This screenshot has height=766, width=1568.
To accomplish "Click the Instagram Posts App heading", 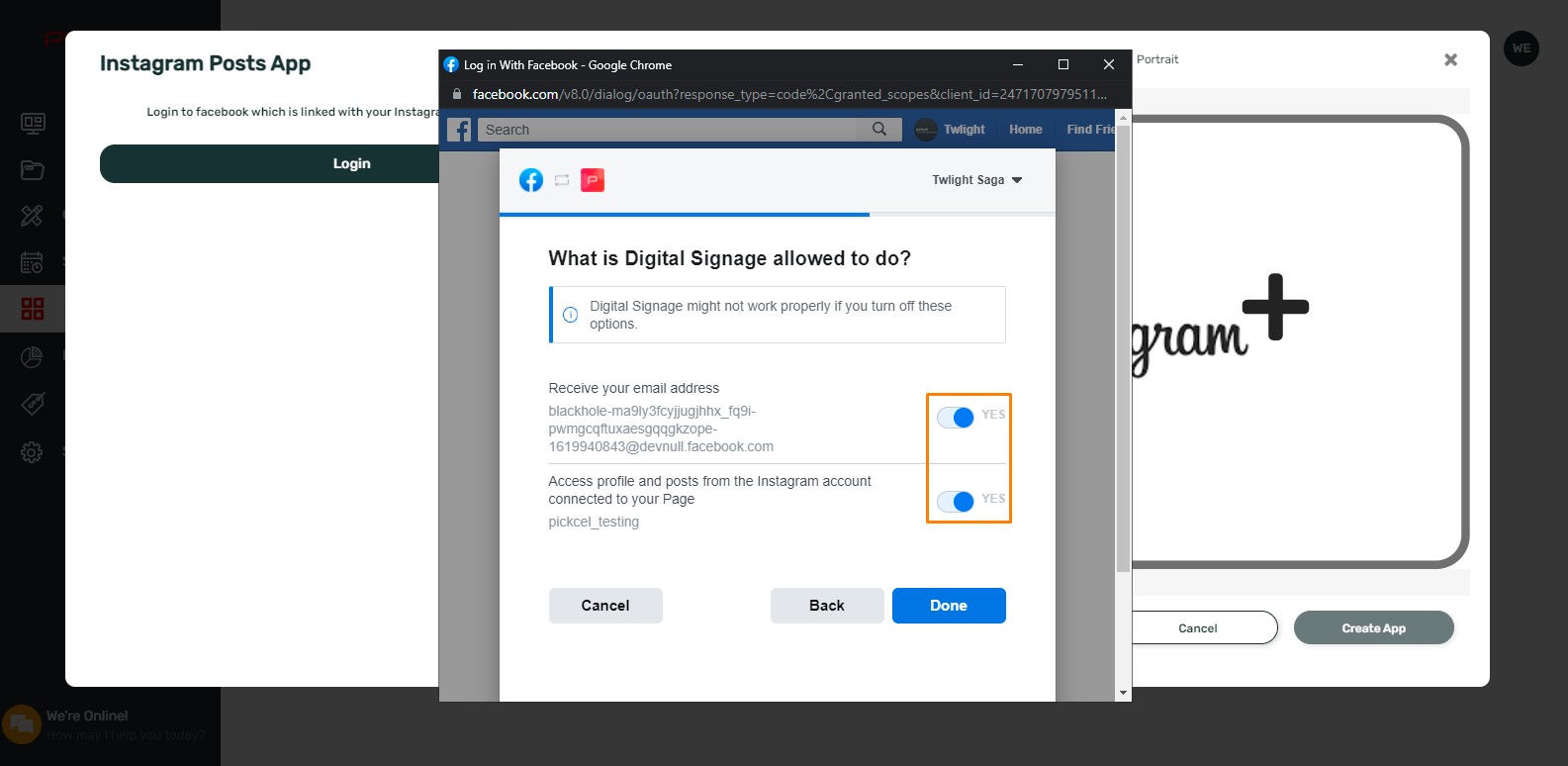I will [x=205, y=63].
